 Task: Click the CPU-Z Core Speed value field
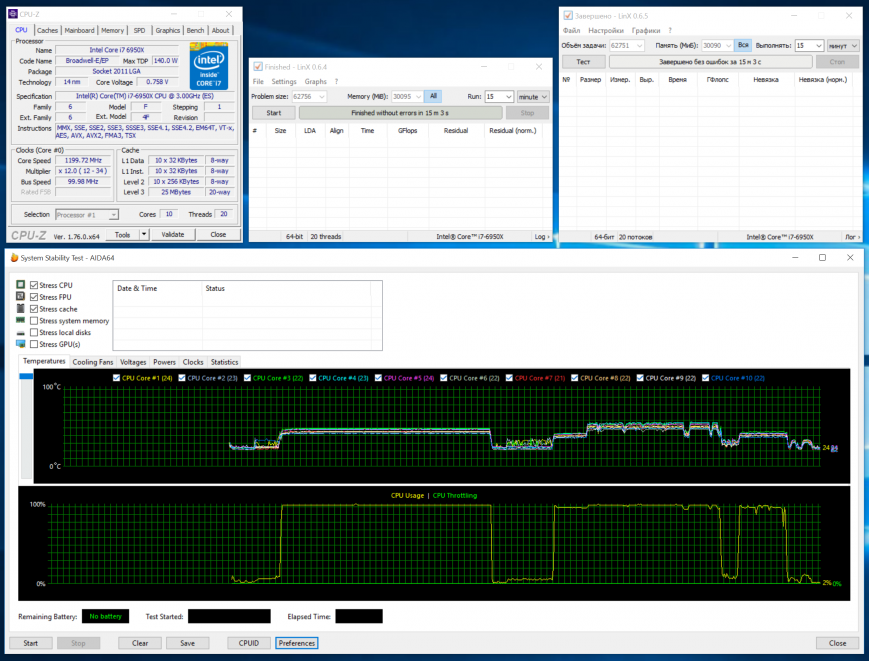click(83, 161)
